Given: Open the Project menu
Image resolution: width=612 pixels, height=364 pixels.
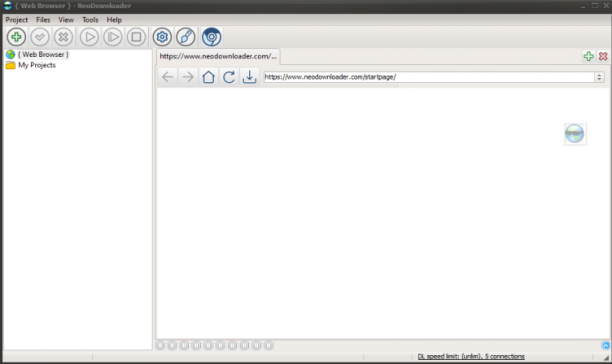Looking at the screenshot, I should tap(16, 20).
